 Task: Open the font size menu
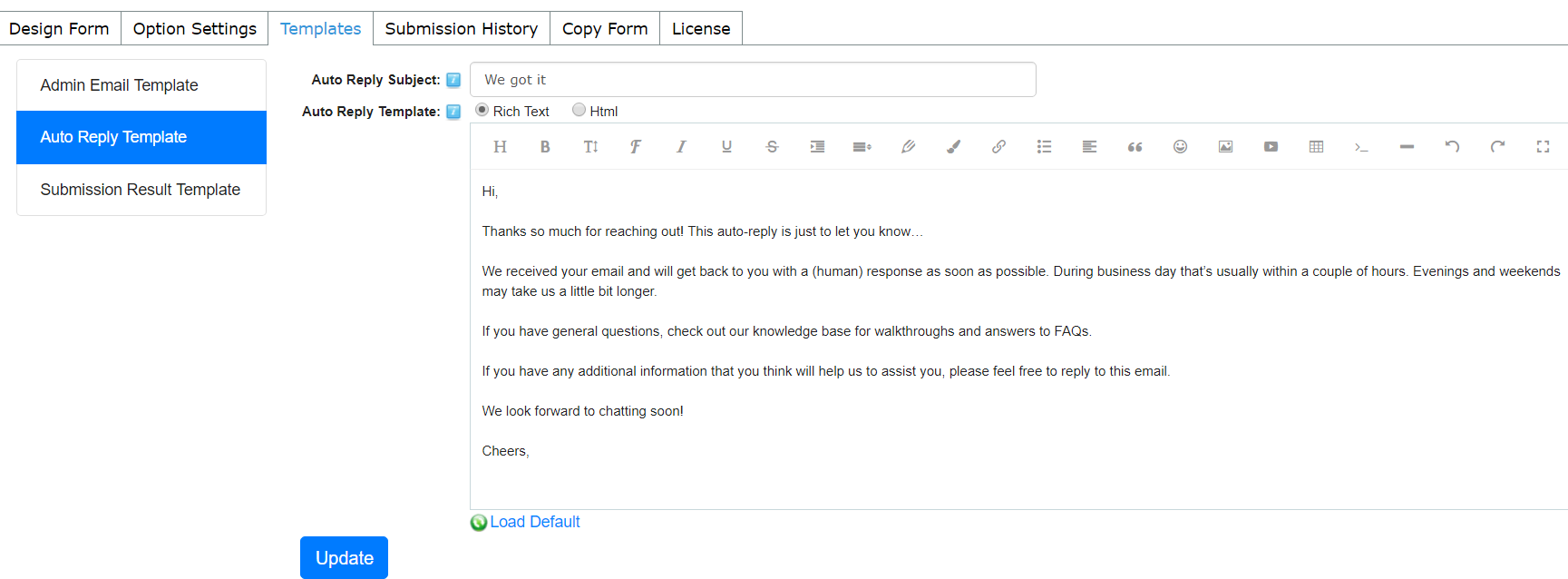[x=590, y=147]
